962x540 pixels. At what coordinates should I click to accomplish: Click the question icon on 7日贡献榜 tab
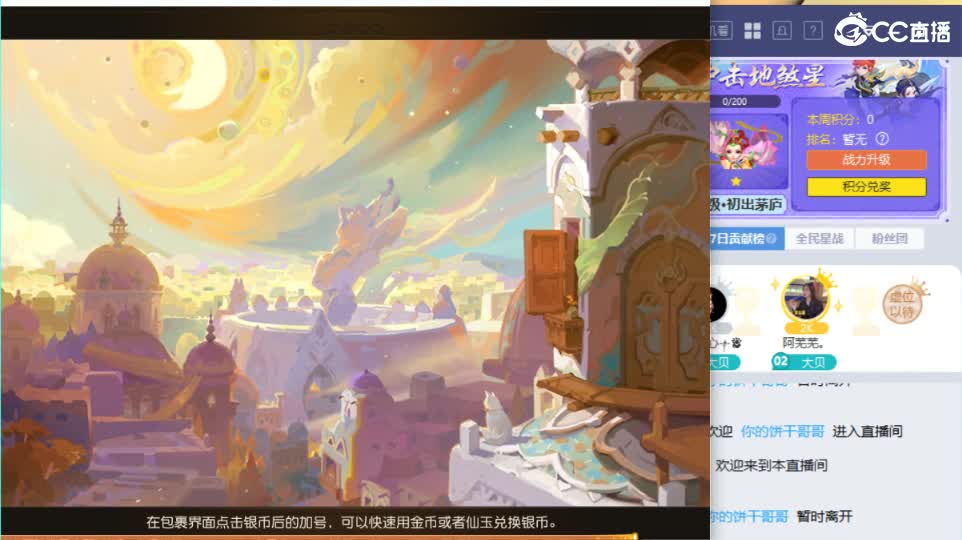click(x=771, y=239)
